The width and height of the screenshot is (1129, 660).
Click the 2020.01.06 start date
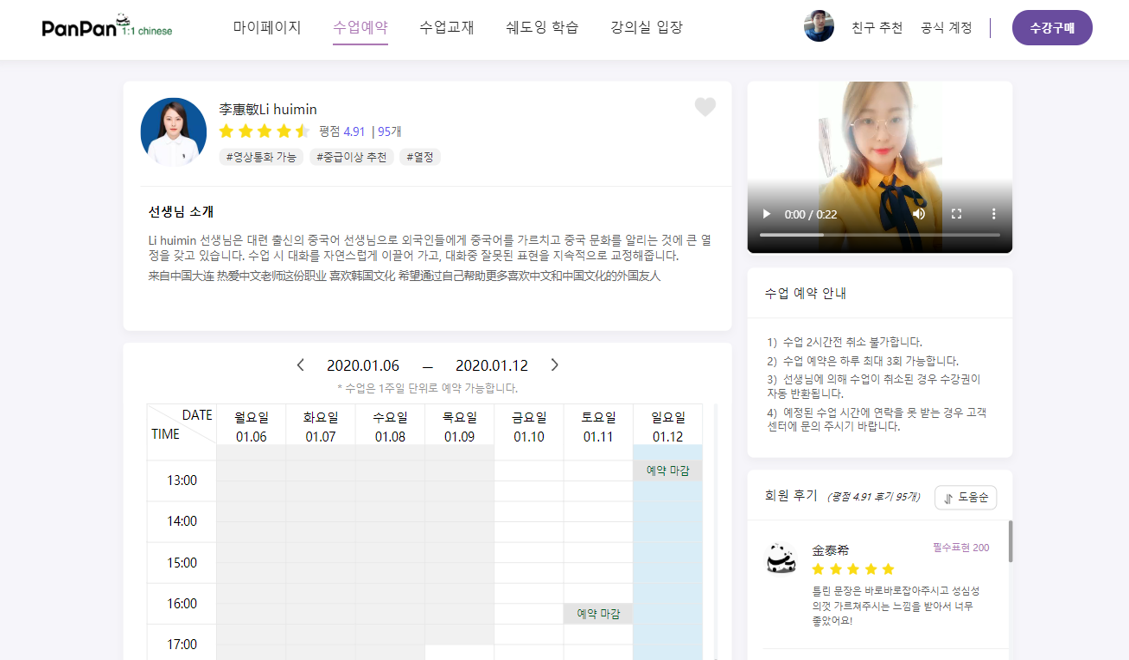(363, 366)
